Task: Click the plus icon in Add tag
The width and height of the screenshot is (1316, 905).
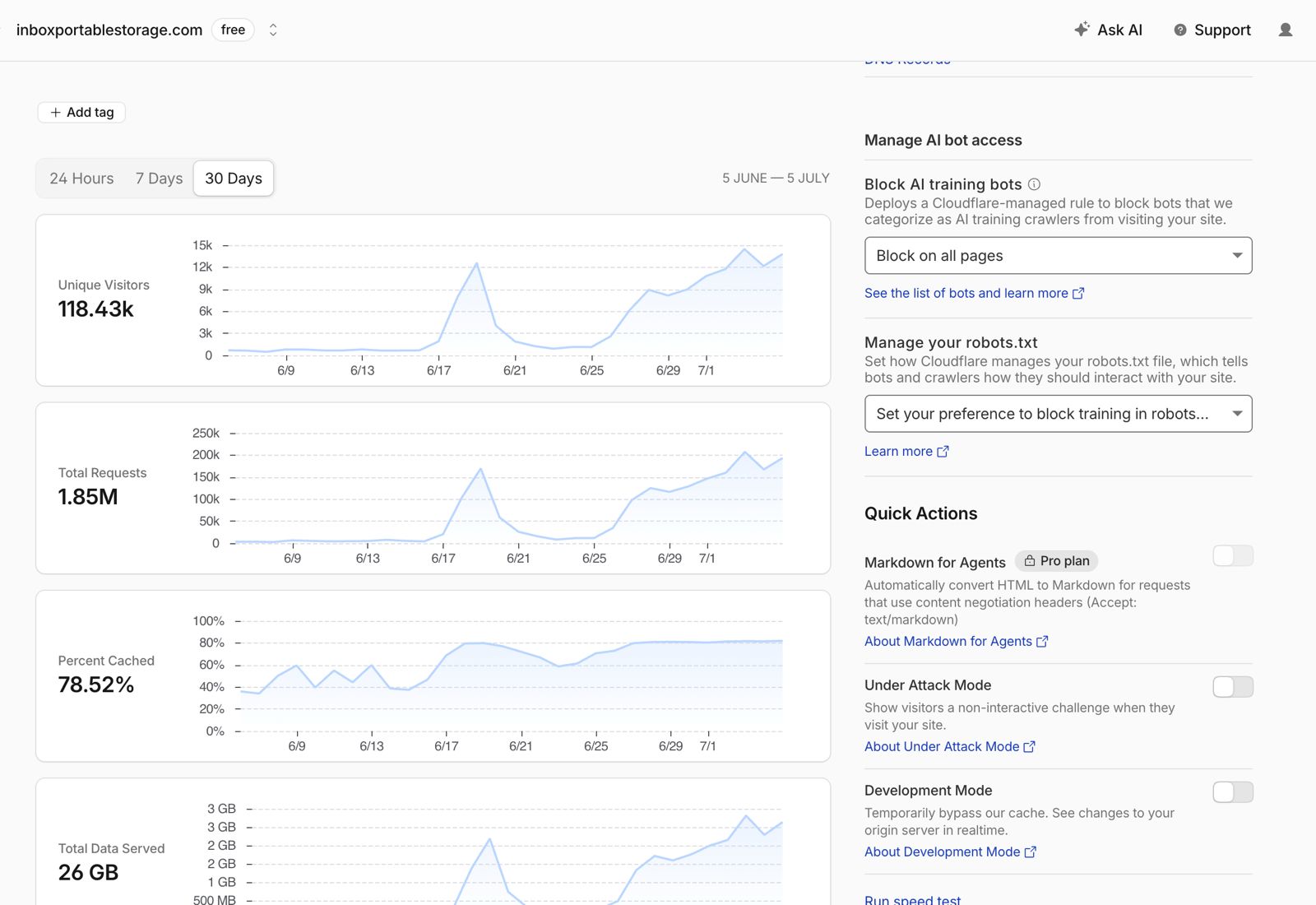Action: [55, 113]
